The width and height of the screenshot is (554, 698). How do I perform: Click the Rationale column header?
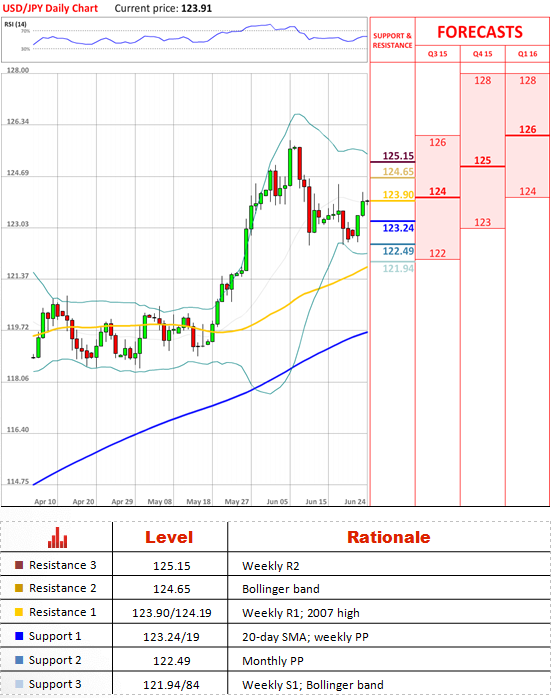point(388,537)
